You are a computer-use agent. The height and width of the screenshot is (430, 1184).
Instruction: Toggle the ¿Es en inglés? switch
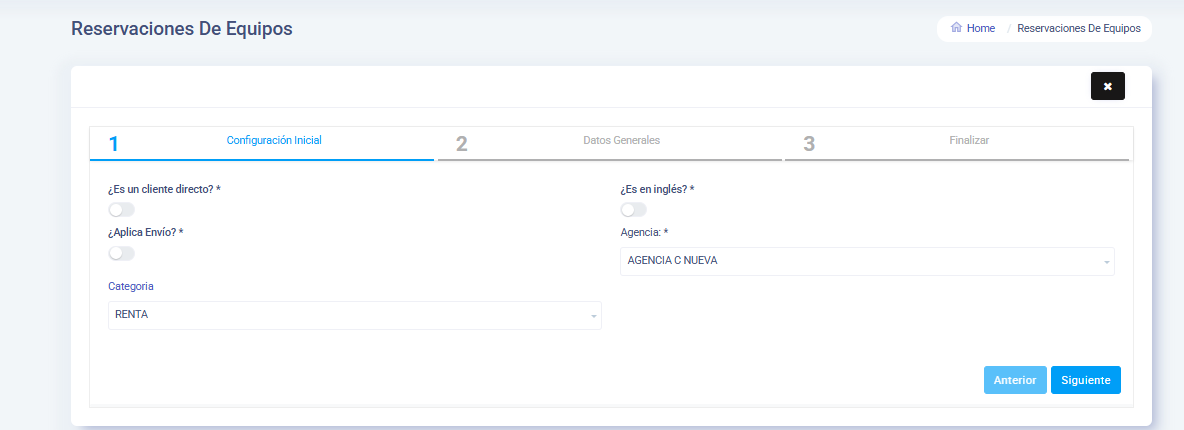pyautogui.click(x=634, y=209)
